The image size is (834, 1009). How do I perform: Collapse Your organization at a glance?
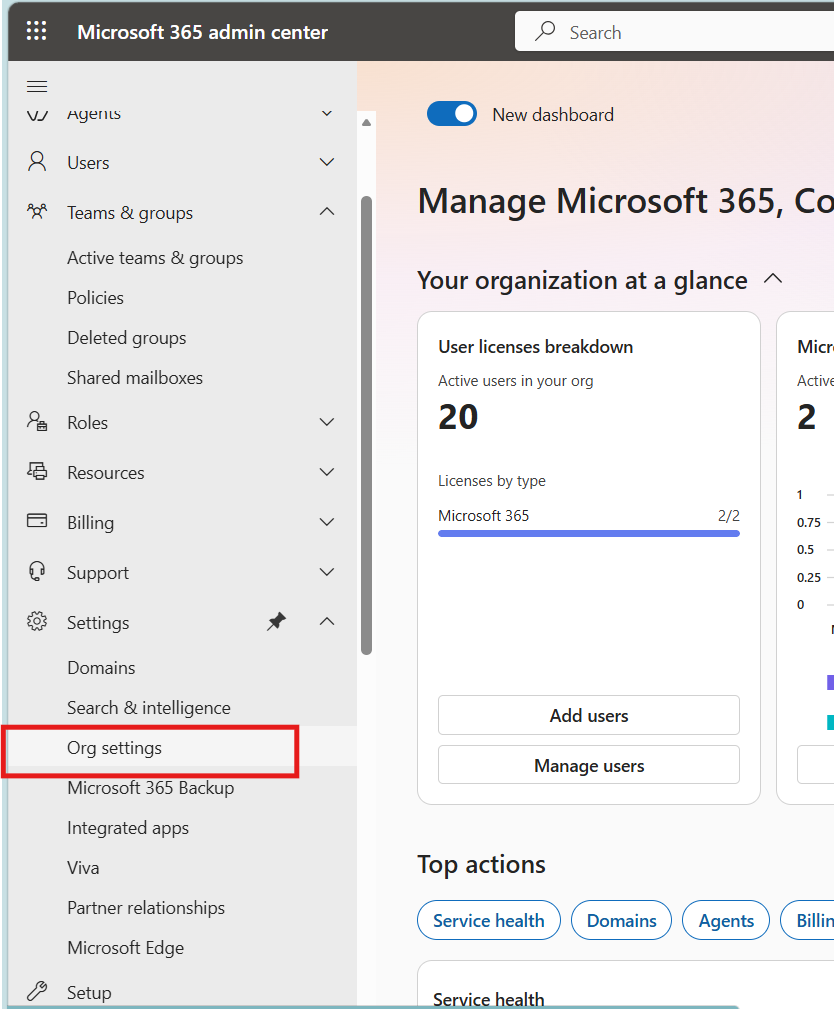coord(773,279)
